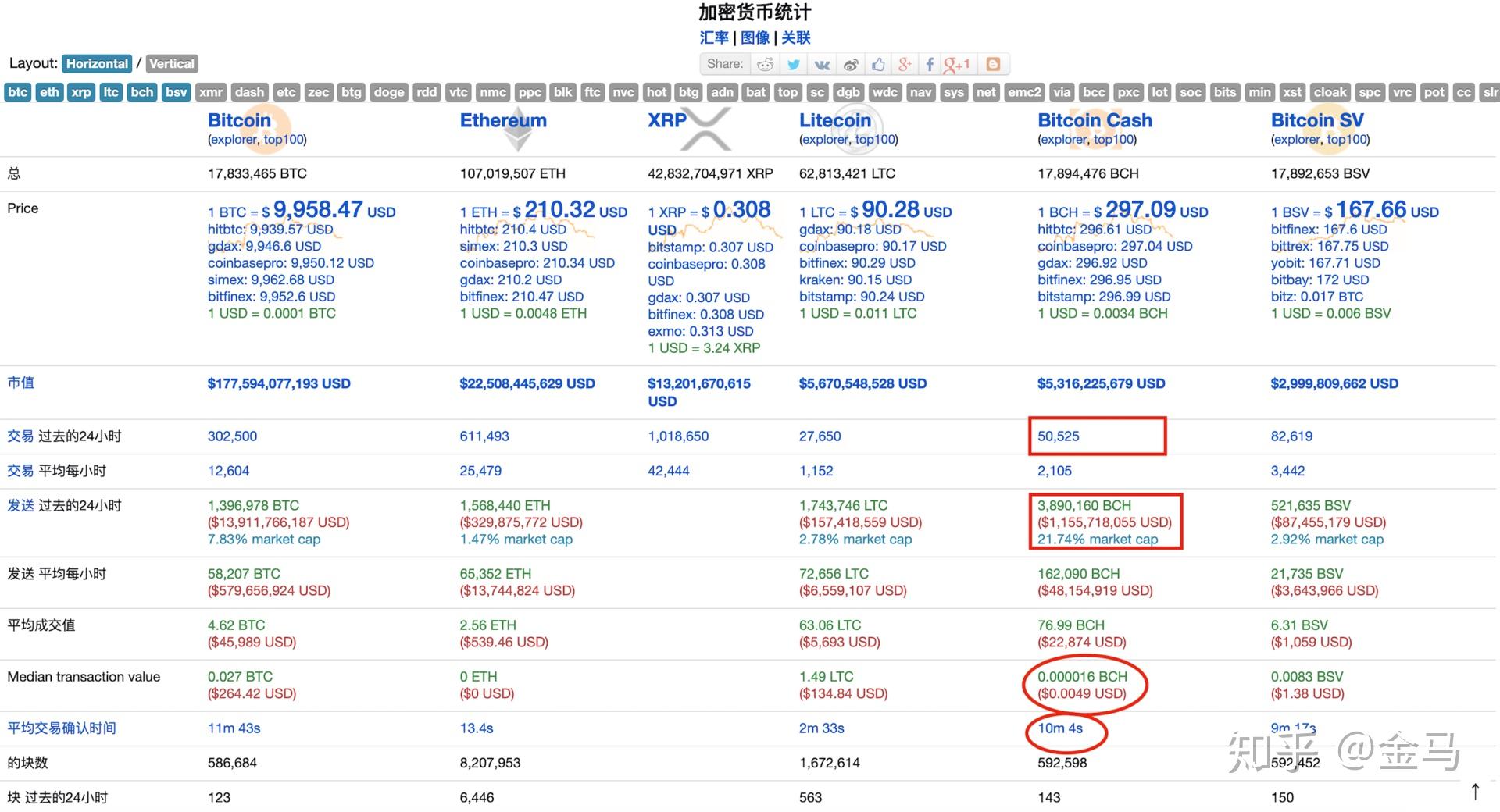Share page on Weibo
The image size is (1500, 812).
[850, 64]
